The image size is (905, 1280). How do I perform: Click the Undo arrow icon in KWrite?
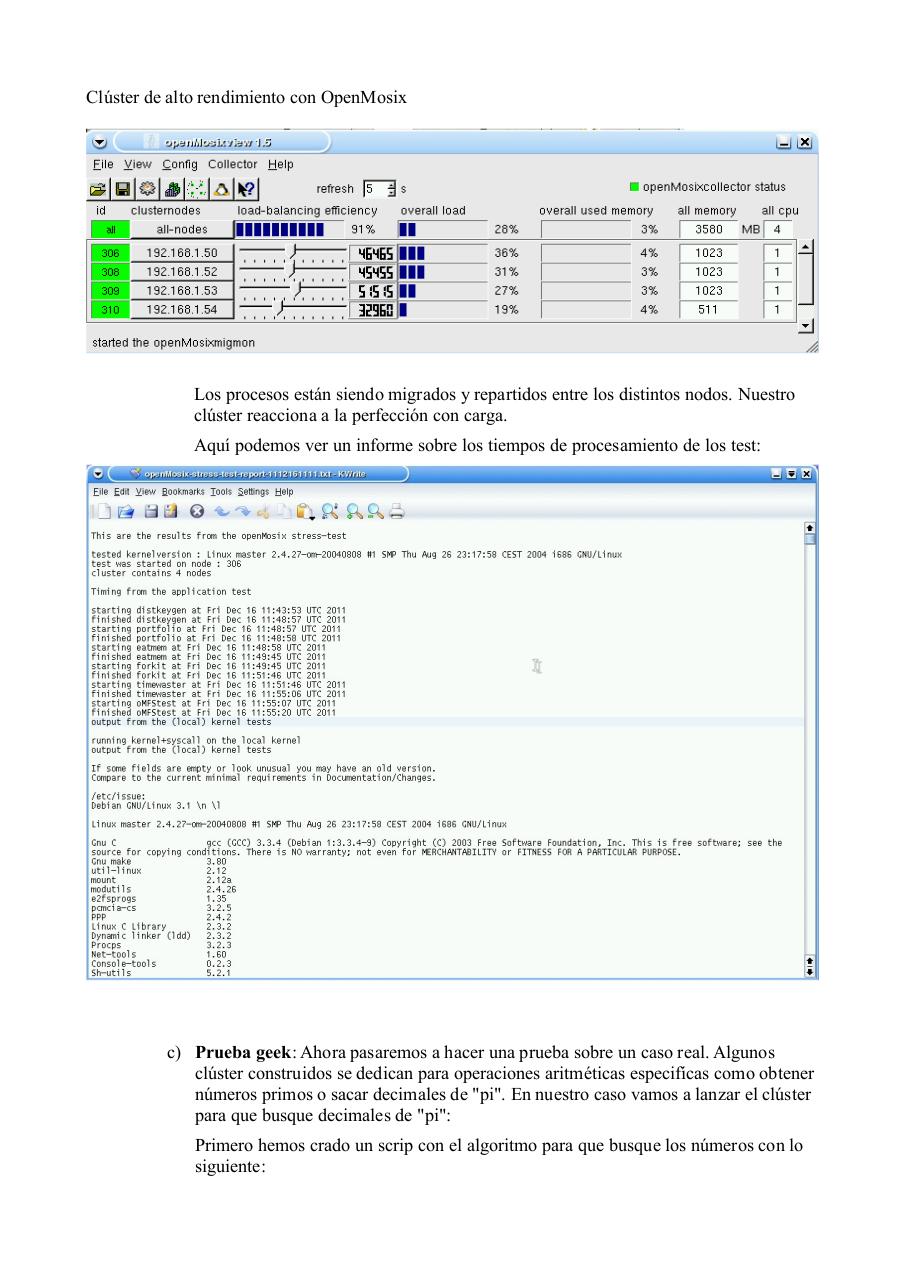point(221,511)
